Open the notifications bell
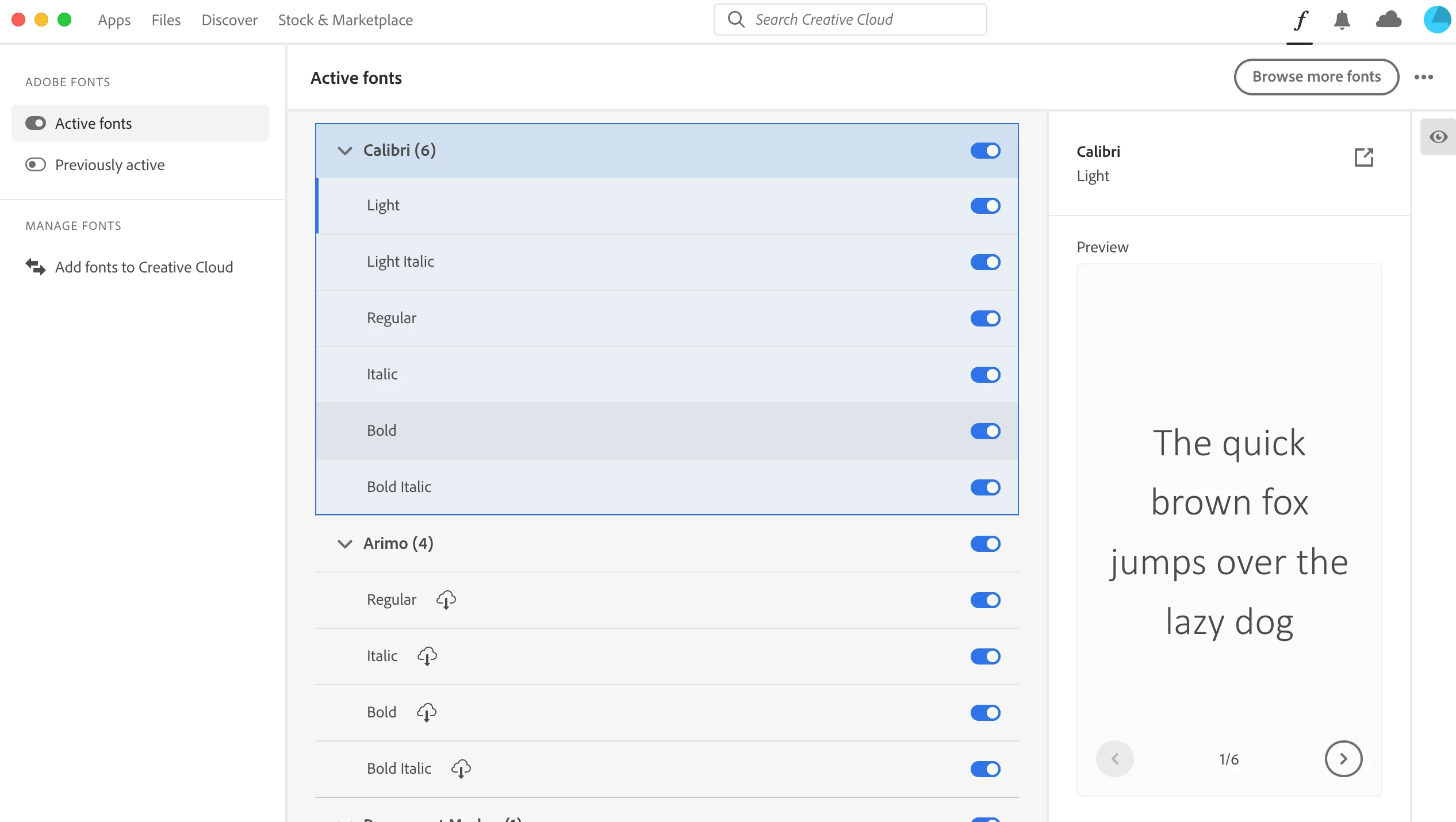The width and height of the screenshot is (1456, 822). tap(1342, 21)
